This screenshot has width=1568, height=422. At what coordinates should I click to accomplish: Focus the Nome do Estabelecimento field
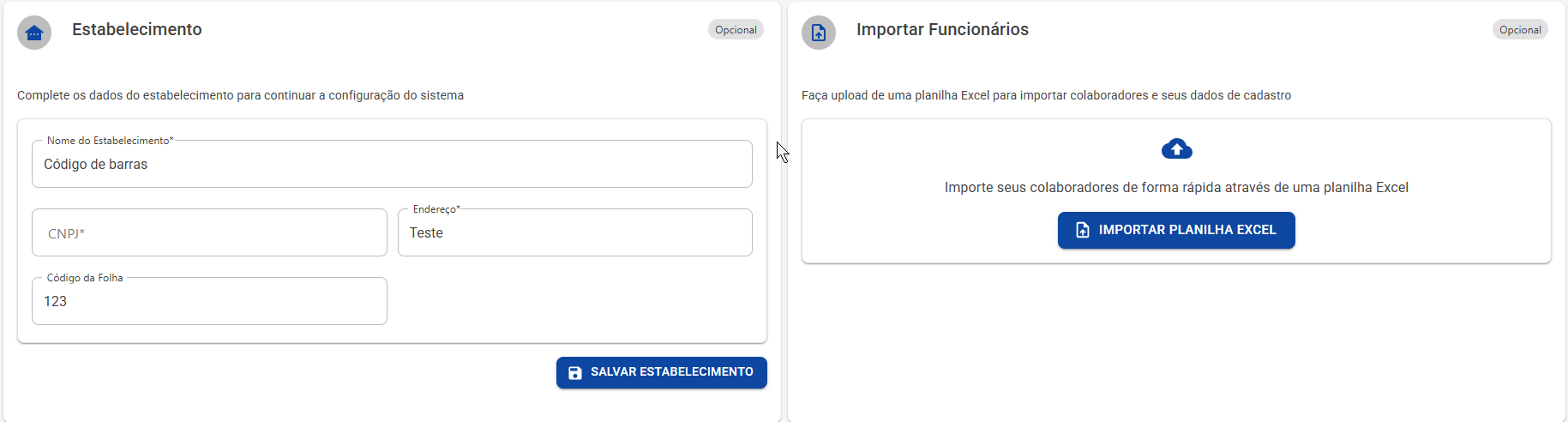(x=392, y=164)
